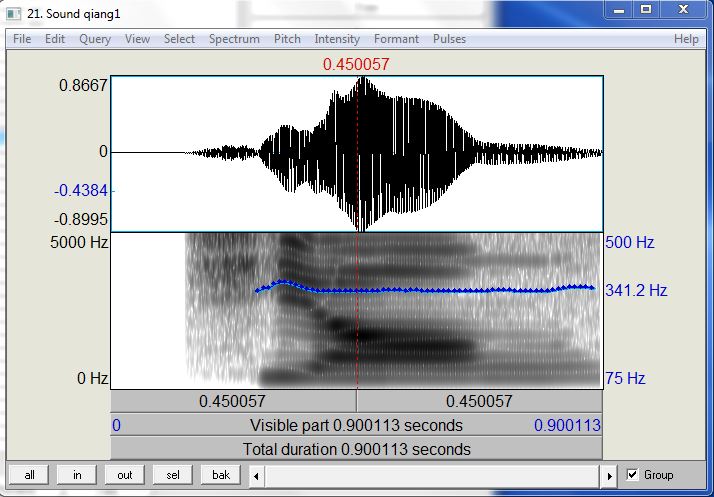Click the 0.8667 amplitude maximum label
Screen dimensions: 714x497
click(x=83, y=85)
